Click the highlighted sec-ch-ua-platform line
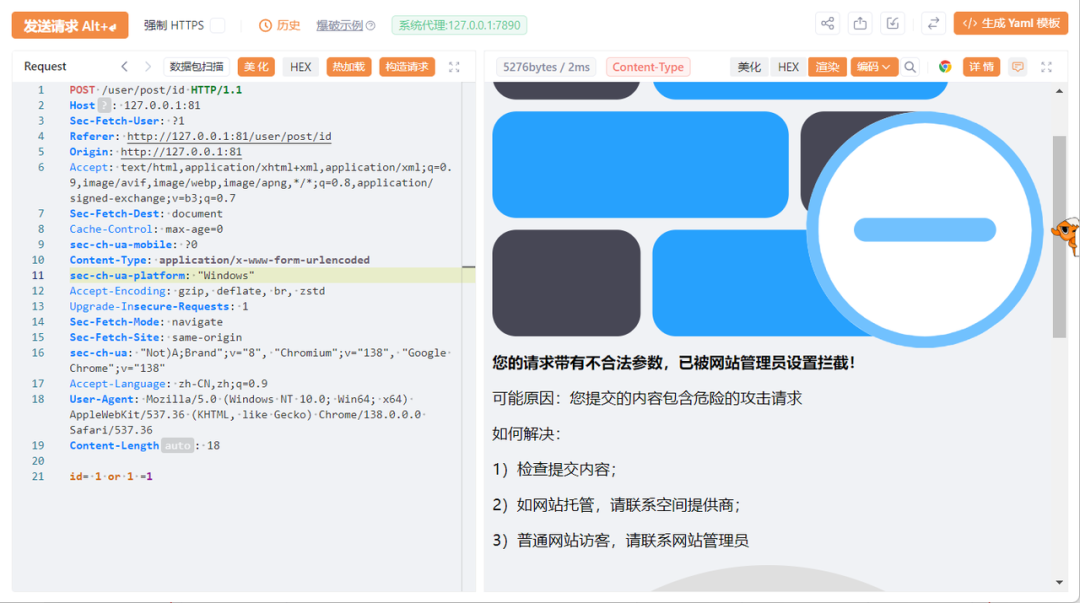Image resolution: width=1080 pixels, height=603 pixels. [x=272, y=276]
